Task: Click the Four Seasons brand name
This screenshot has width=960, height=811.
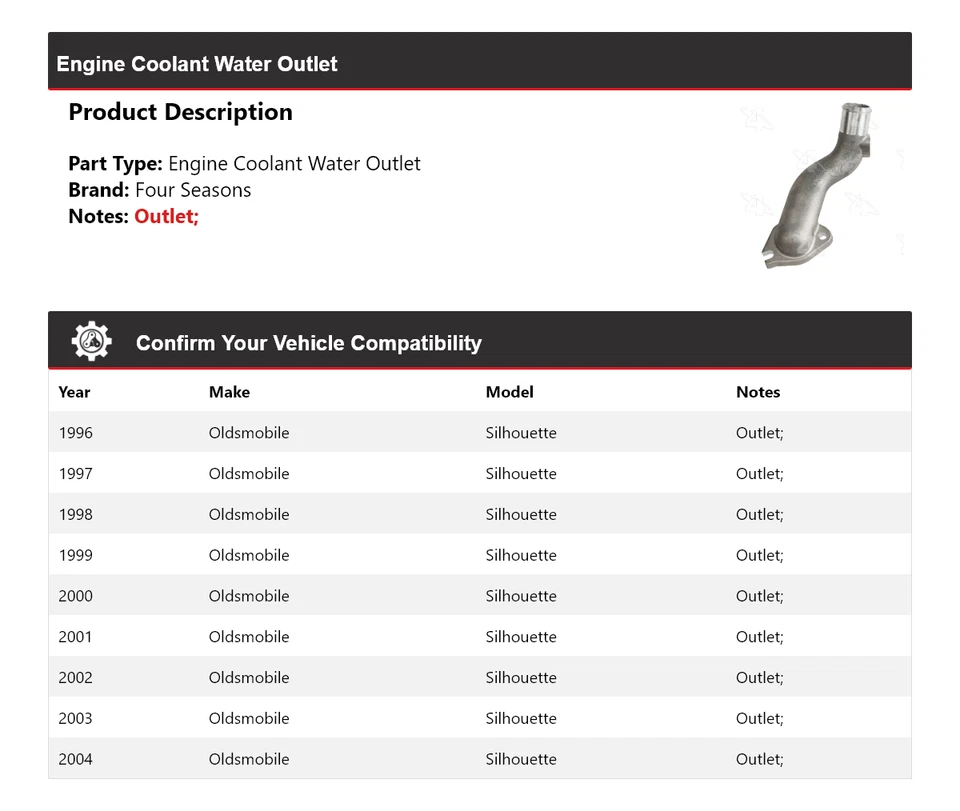Action: tap(193, 190)
